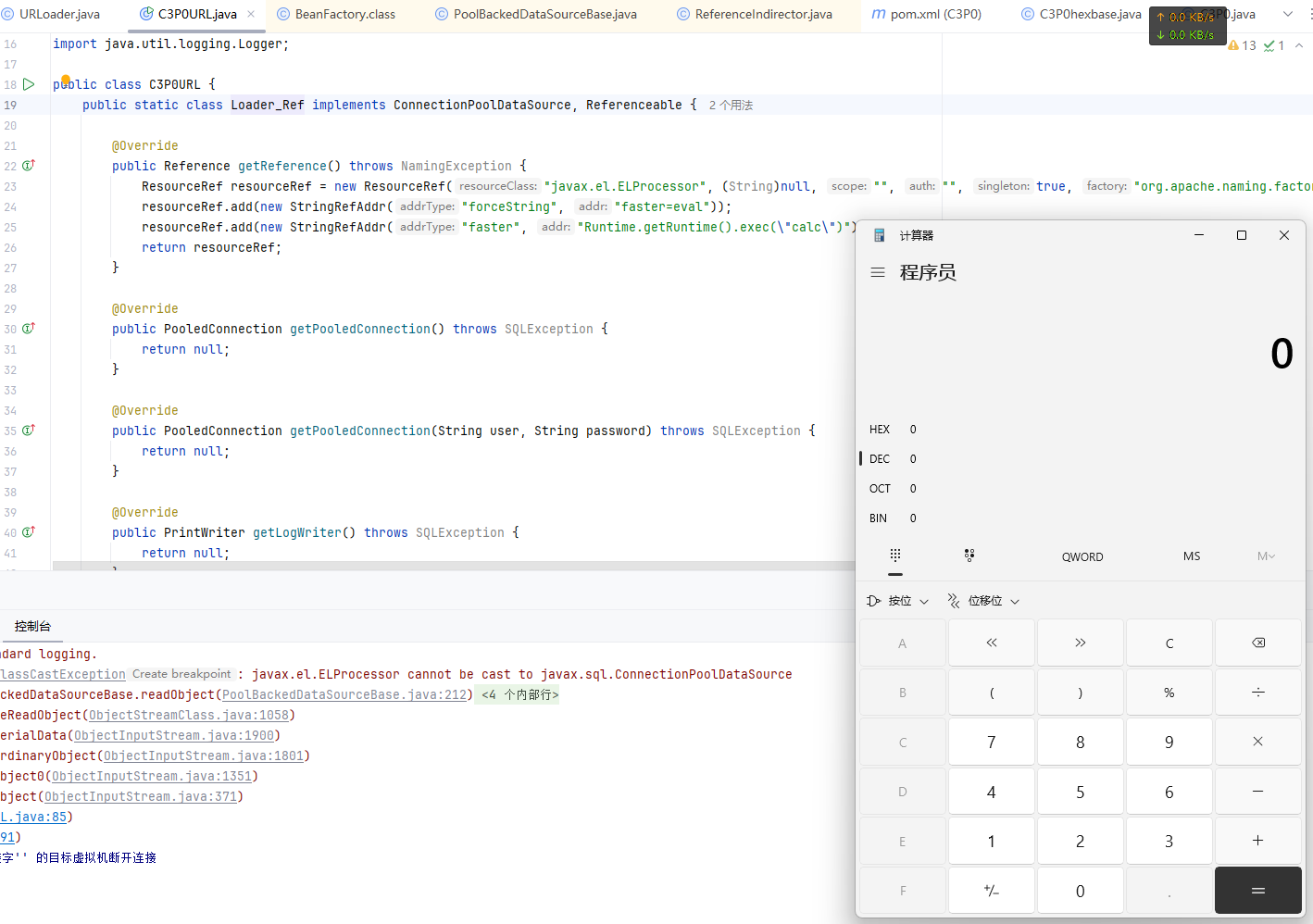Open the editor tabs overflow dropdown arrow

(1287, 14)
